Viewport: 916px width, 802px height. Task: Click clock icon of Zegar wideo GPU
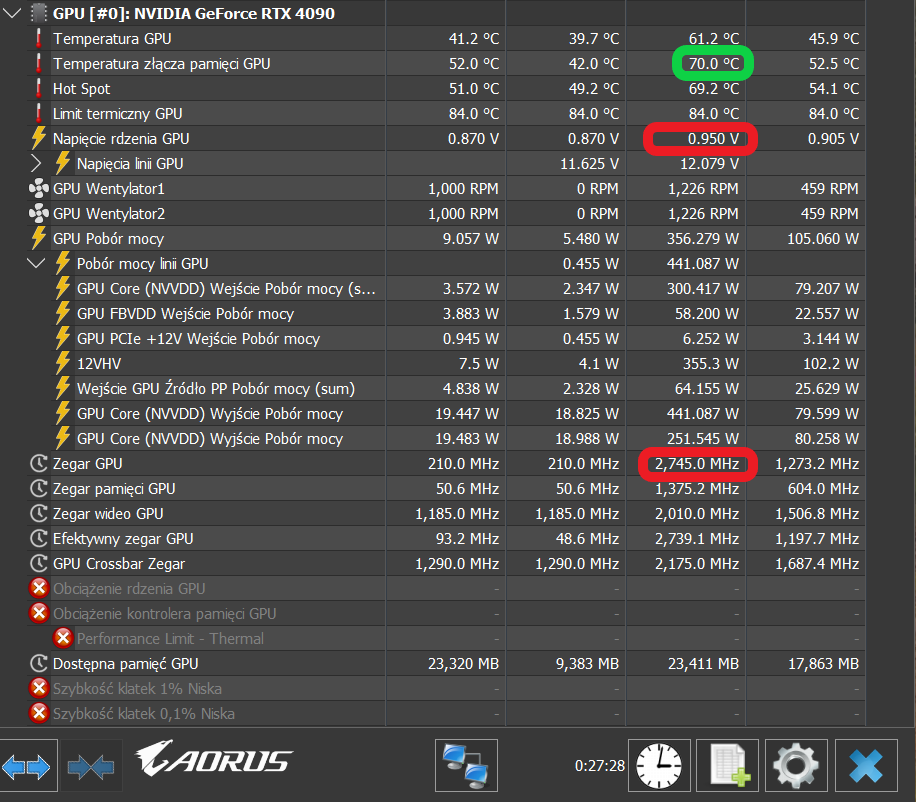39,513
